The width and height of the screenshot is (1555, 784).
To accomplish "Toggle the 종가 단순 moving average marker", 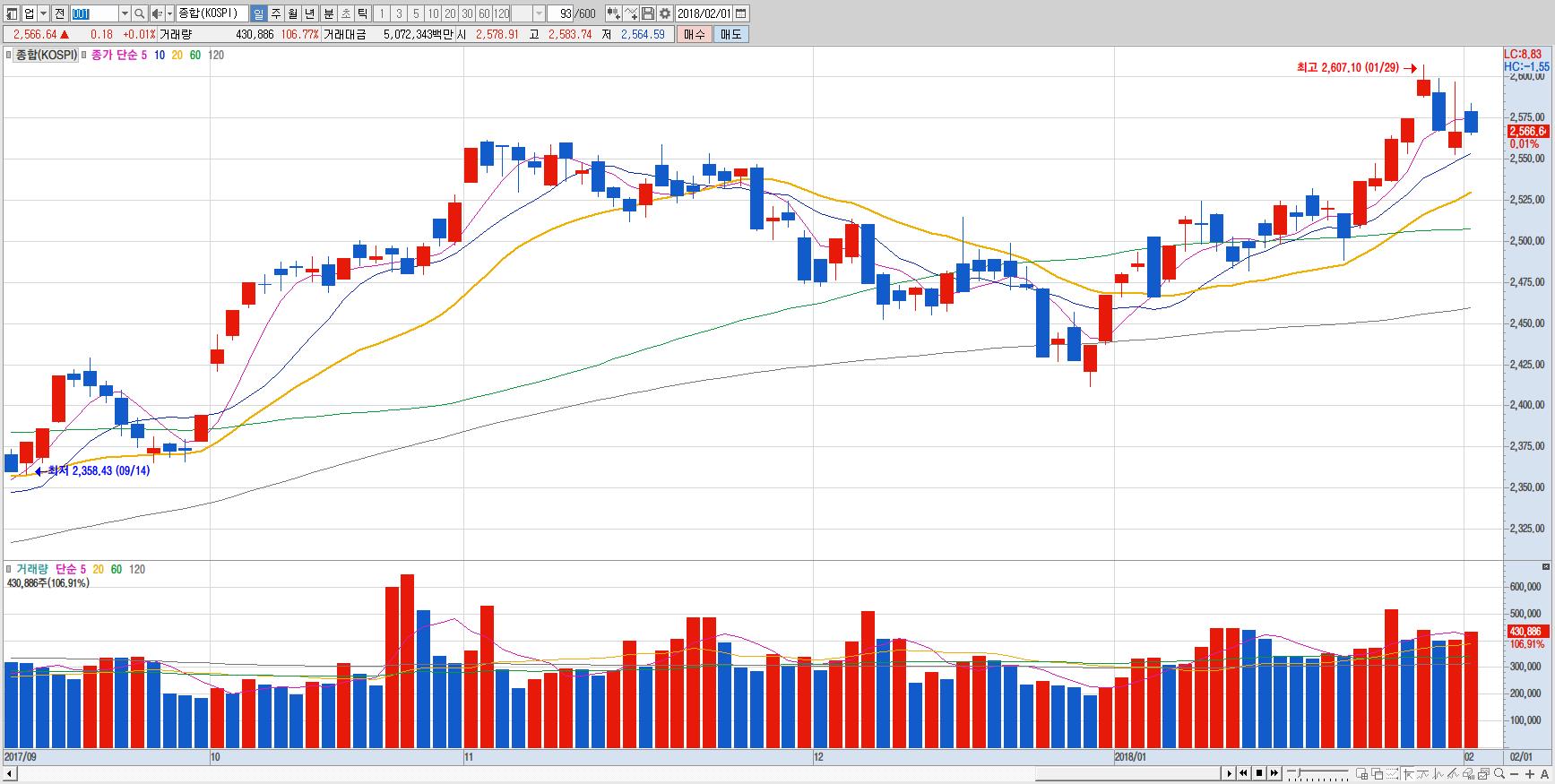I will [x=84, y=55].
